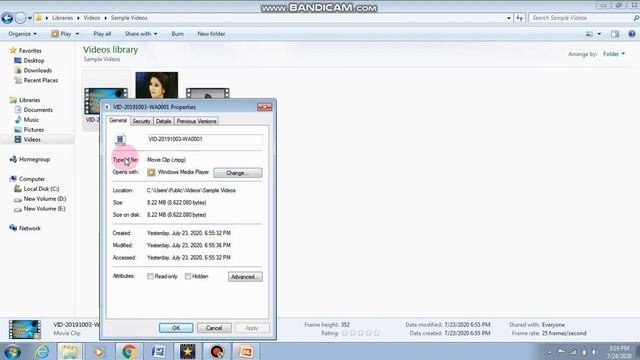Open the Share with dropdown
Viewport: 640px width, 360px height.
pos(141,34)
